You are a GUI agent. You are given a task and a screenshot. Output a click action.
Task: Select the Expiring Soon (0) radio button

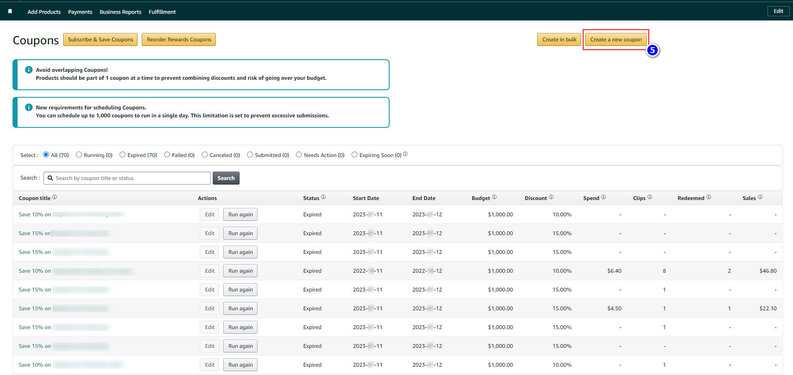tap(355, 155)
